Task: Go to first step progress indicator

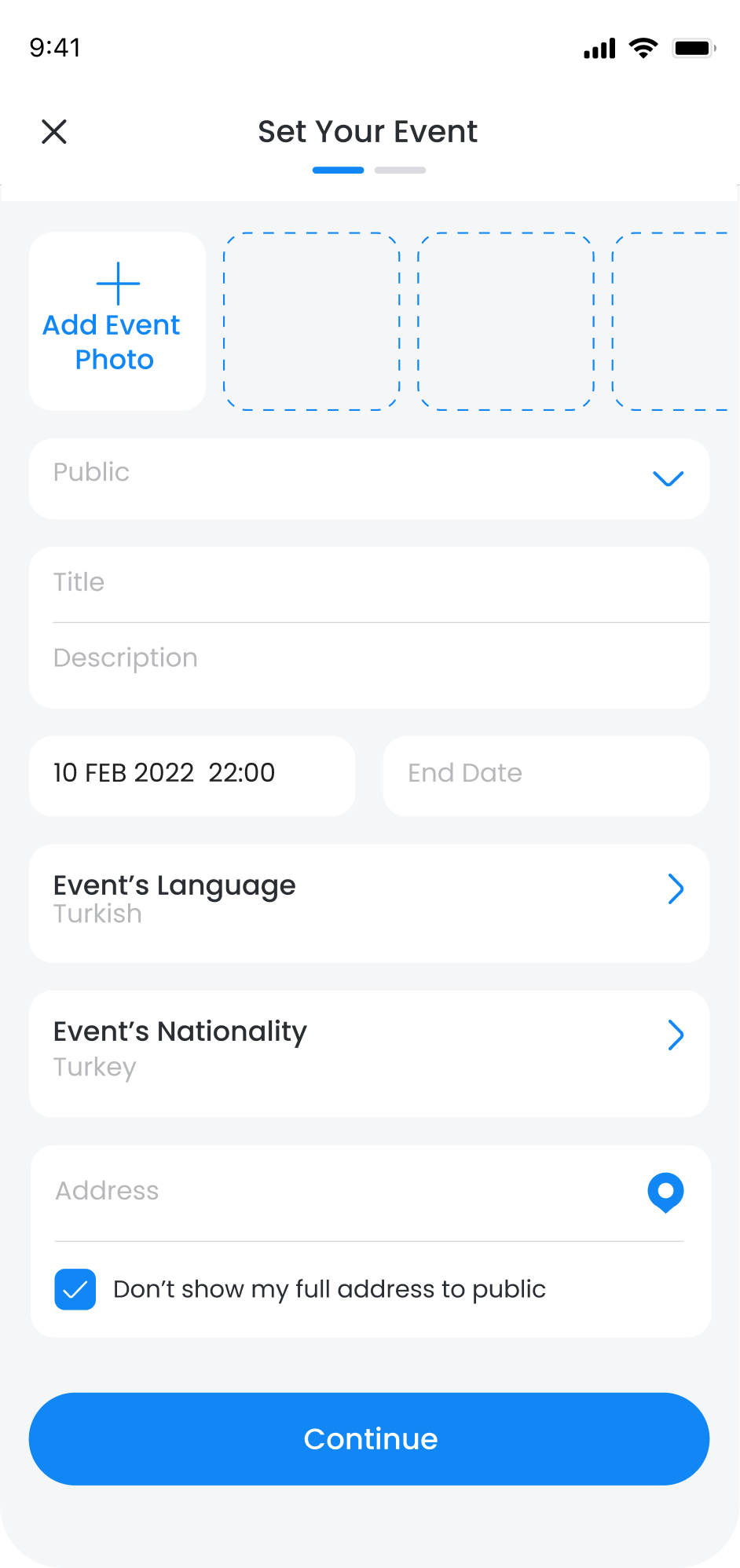Action: (338, 170)
